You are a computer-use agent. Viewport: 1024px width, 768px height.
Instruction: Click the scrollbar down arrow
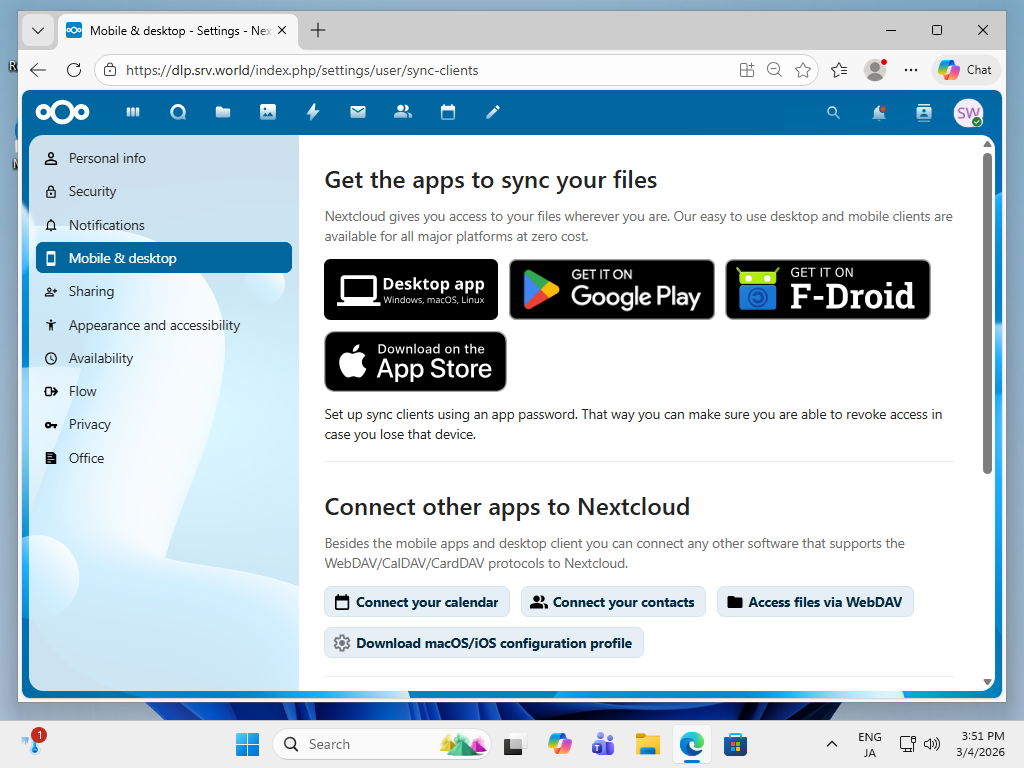point(987,682)
